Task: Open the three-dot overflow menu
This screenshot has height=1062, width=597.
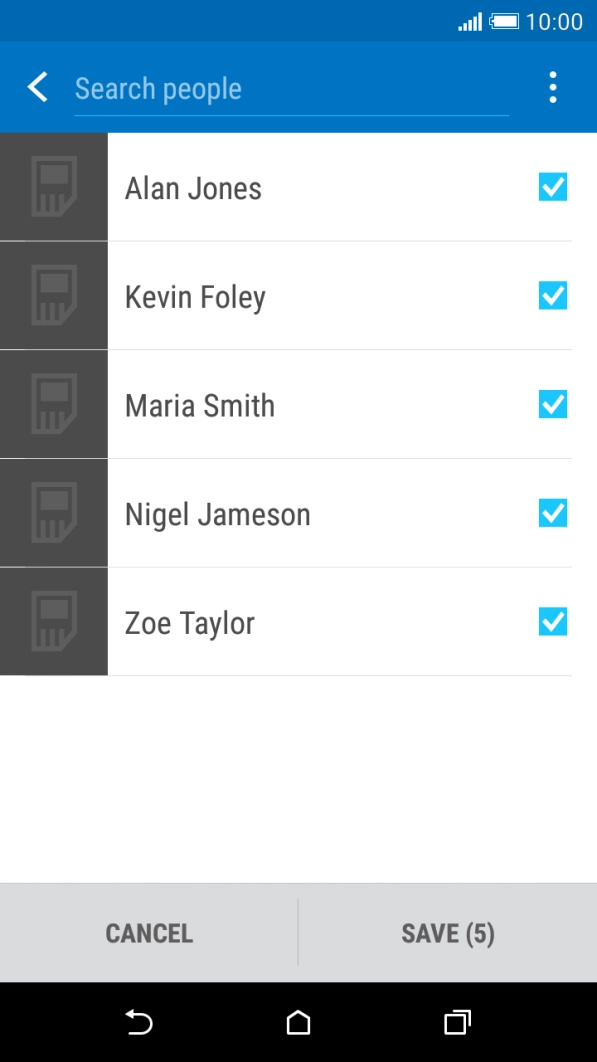Action: [553, 87]
